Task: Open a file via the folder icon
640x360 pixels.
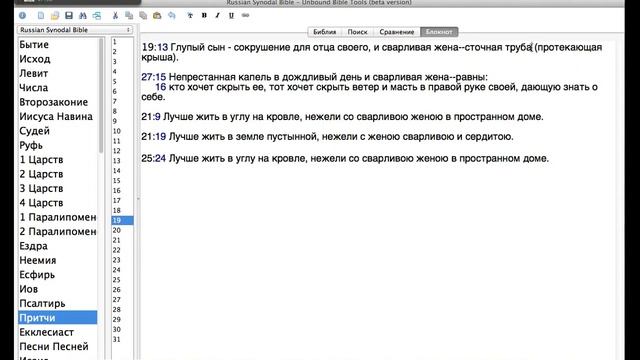Action: pyautogui.click(x=55, y=16)
